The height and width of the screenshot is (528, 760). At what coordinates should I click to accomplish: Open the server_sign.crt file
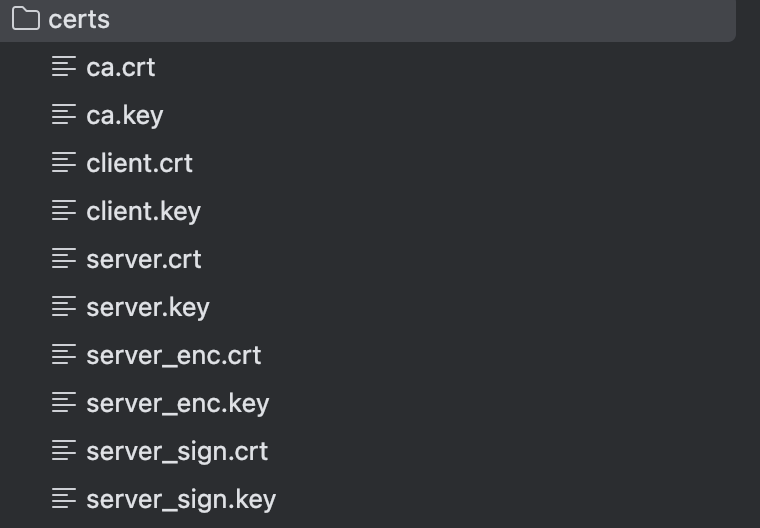[x=177, y=451]
